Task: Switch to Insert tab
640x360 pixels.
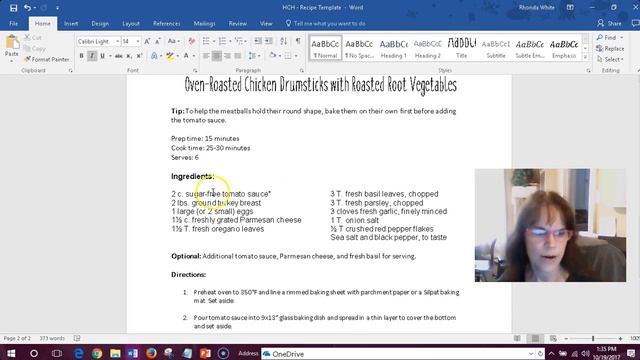Action: click(x=71, y=24)
